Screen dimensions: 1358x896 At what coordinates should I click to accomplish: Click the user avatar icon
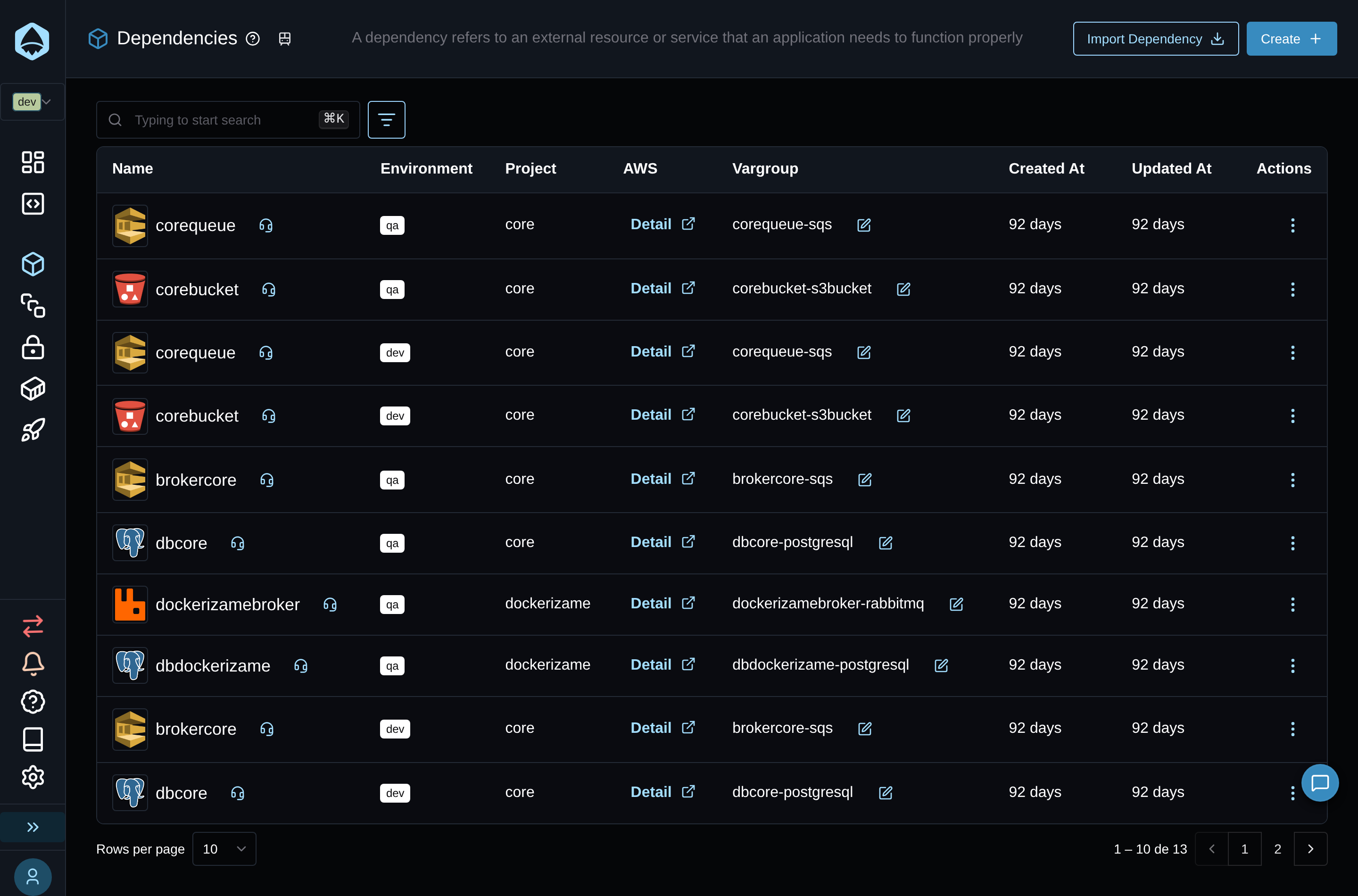coord(33,877)
